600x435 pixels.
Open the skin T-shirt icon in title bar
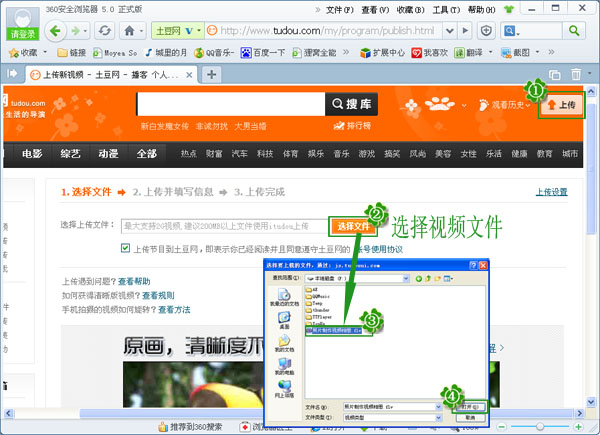pyautogui.click(x=509, y=9)
